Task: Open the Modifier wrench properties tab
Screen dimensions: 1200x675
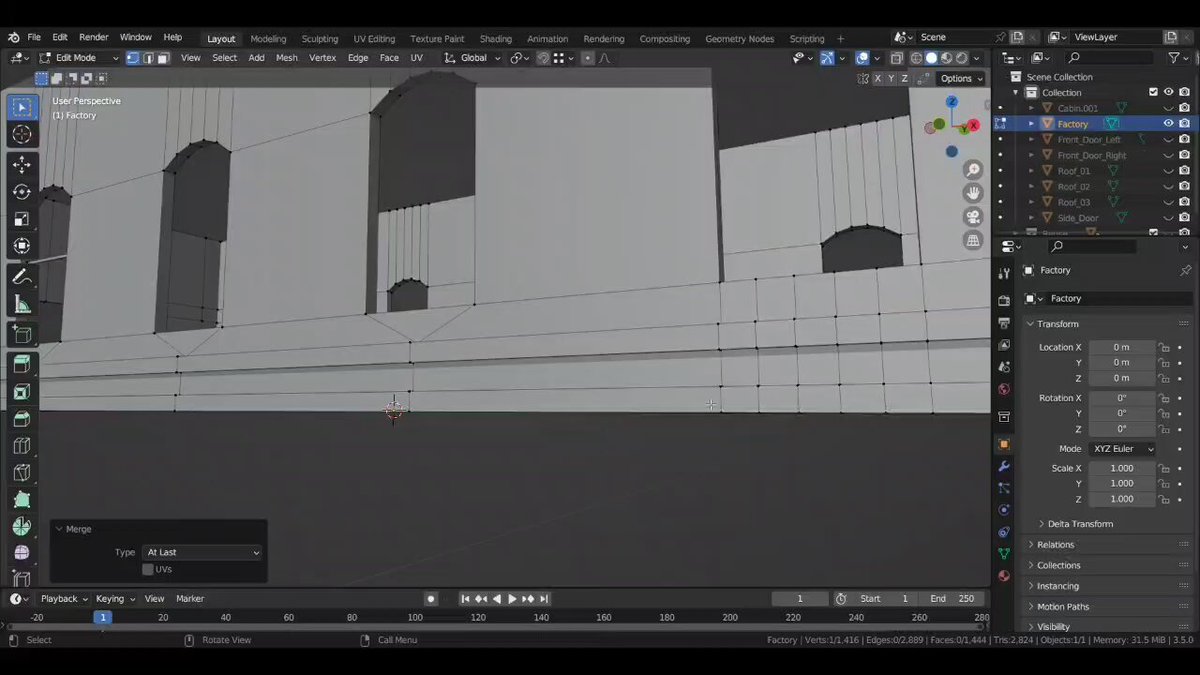Action: point(1004,466)
